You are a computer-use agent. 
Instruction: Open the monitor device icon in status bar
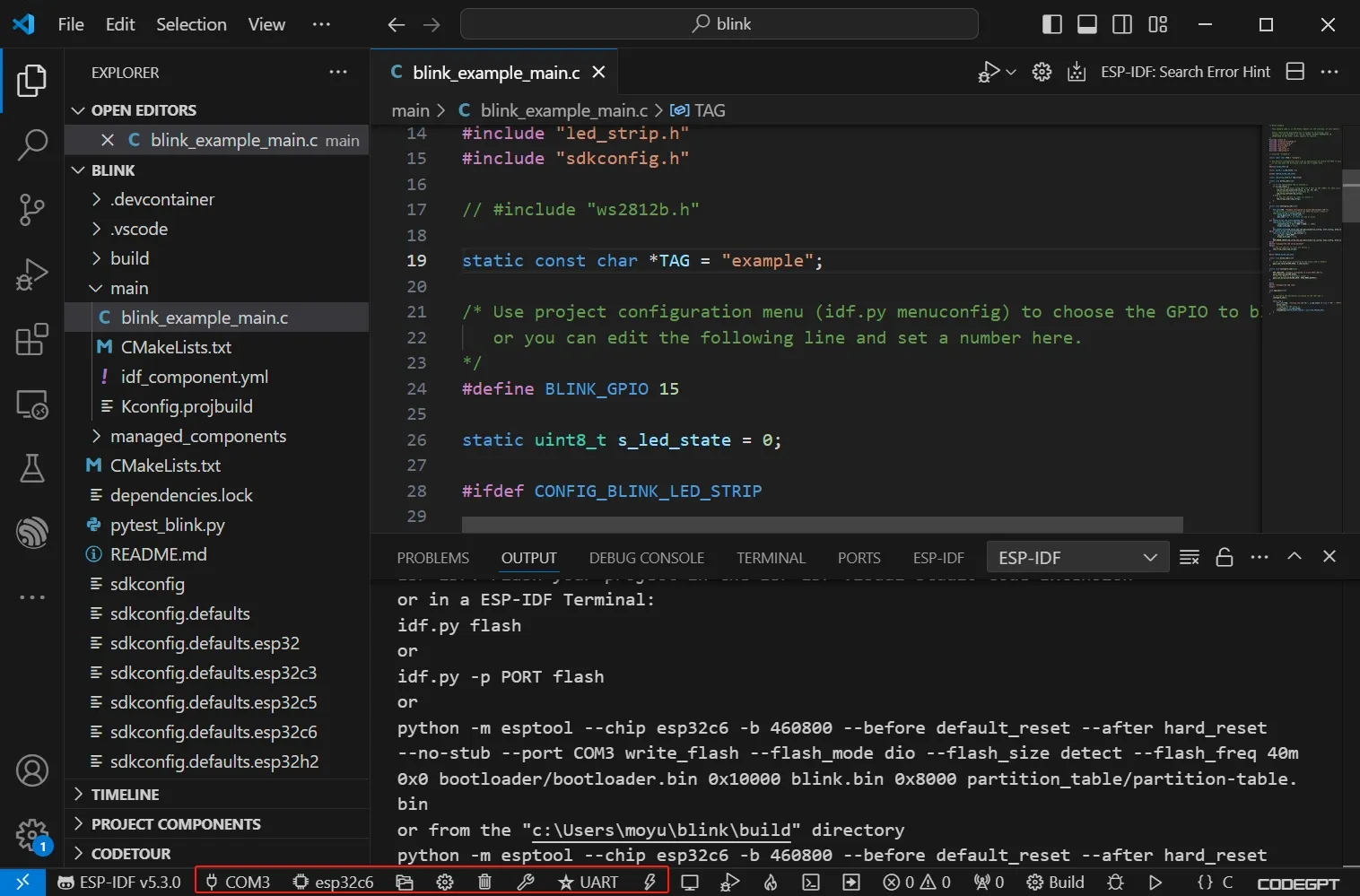[x=689, y=883]
